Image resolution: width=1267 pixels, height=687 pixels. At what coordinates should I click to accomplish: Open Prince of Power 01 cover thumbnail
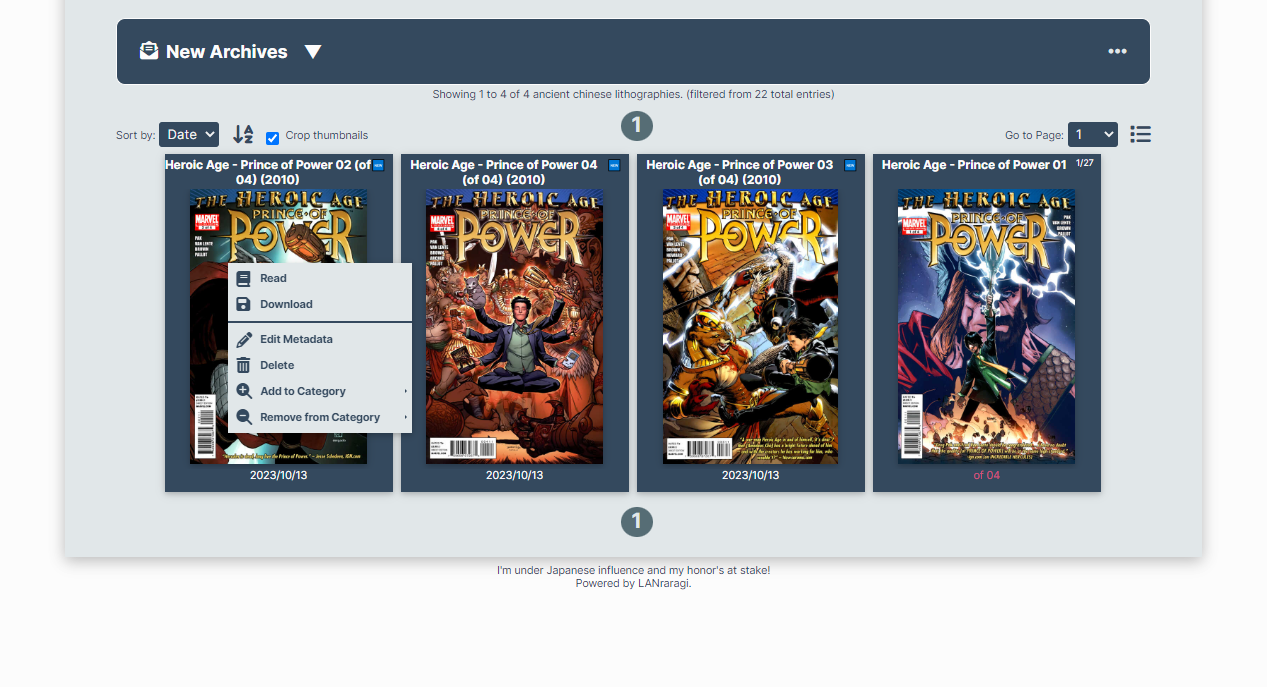coord(986,327)
